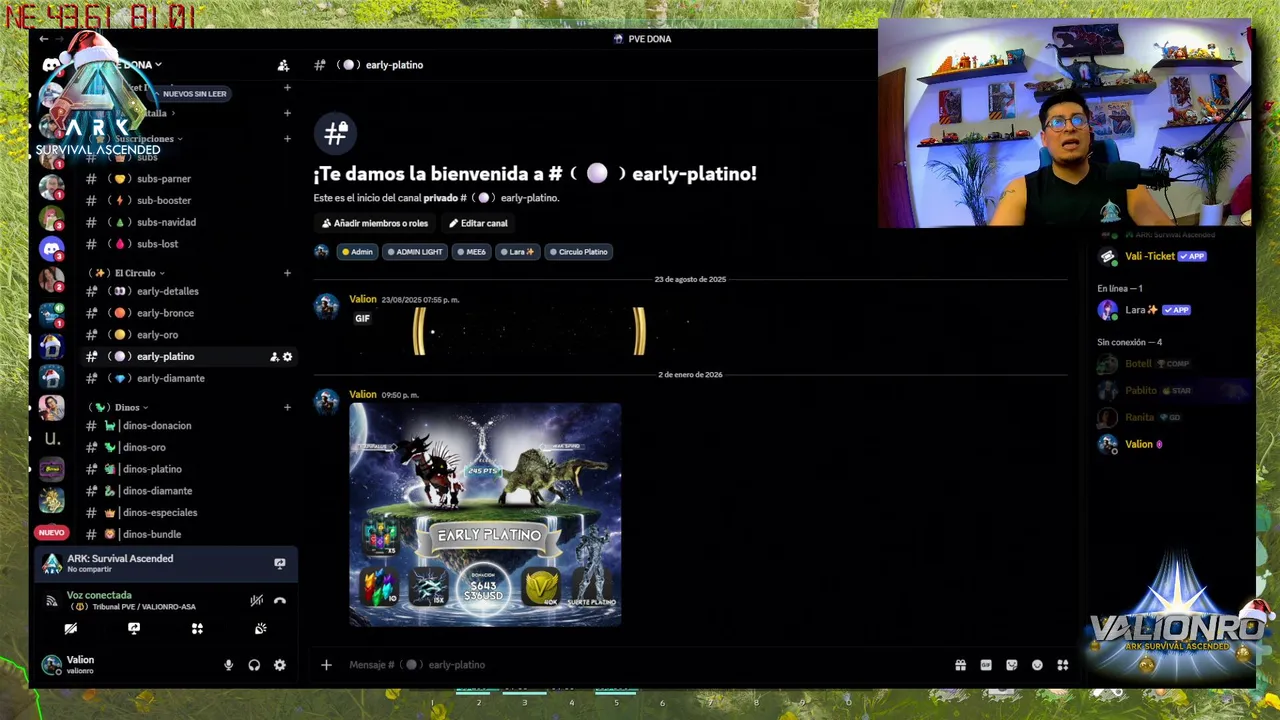Go back with the arrow in title bar
Image resolution: width=1280 pixels, height=720 pixels.
pos(44,39)
